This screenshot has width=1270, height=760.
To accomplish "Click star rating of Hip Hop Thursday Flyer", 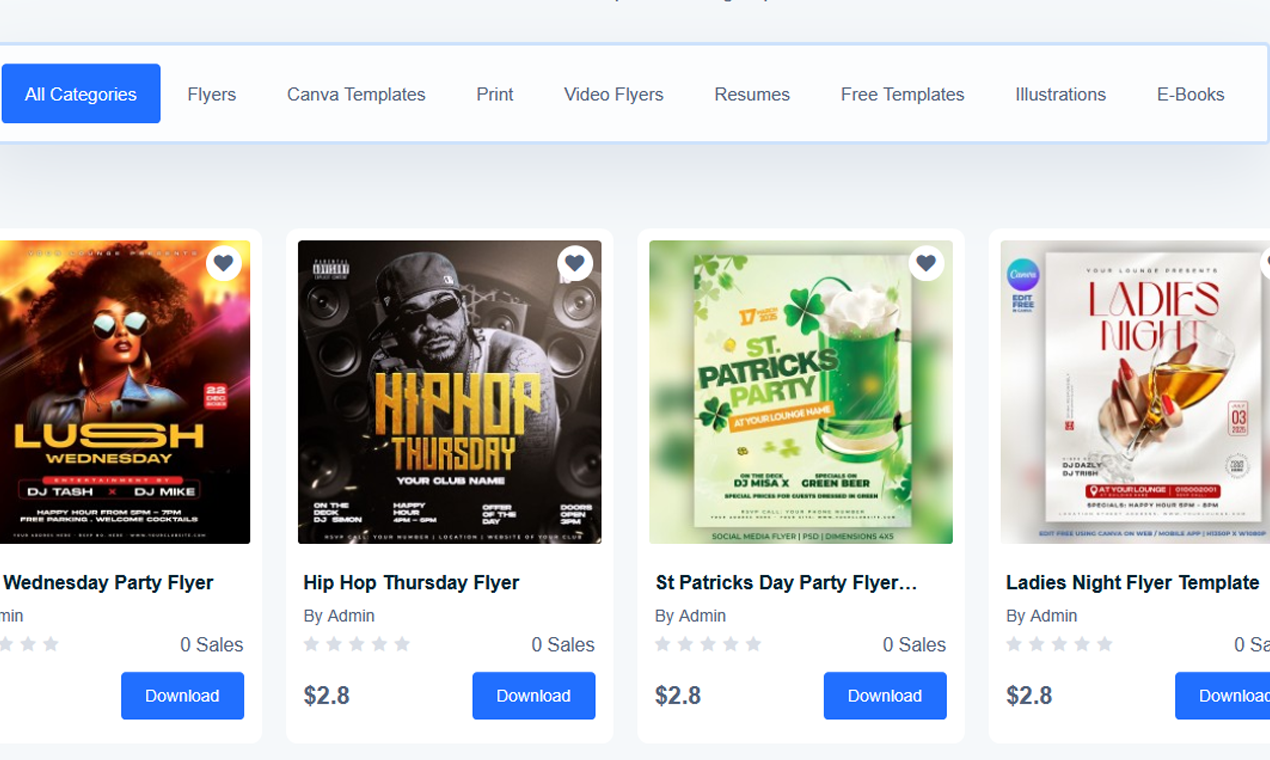I will pos(357,645).
